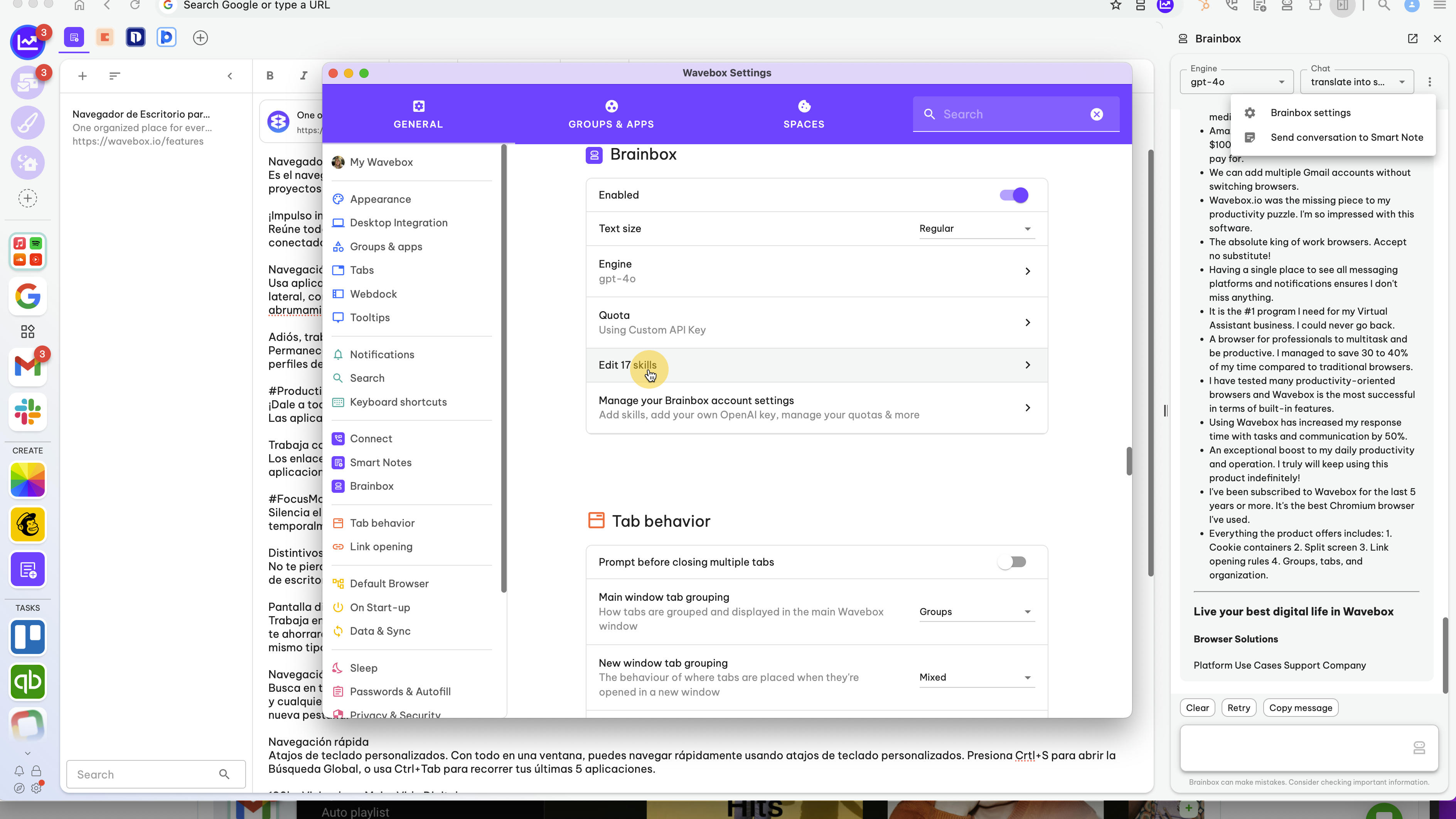Switch to Groups & Apps settings tab
Image resolution: width=1456 pixels, height=819 pixels.
click(x=611, y=114)
